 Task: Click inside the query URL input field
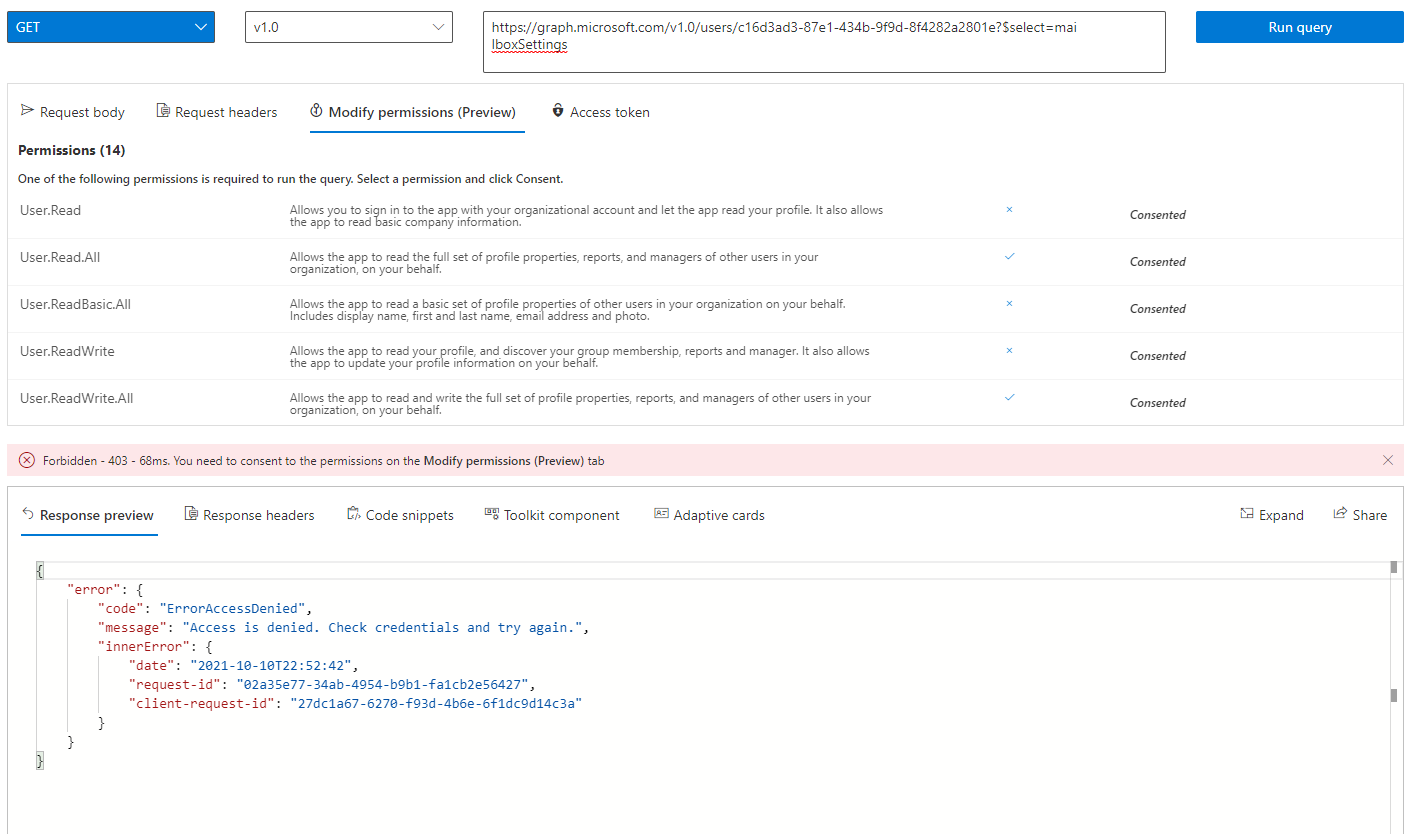point(822,41)
